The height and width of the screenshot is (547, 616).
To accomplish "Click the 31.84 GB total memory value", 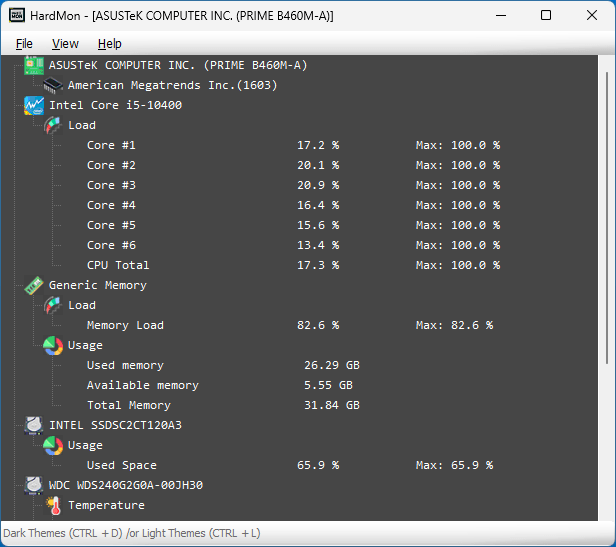I will [332, 406].
